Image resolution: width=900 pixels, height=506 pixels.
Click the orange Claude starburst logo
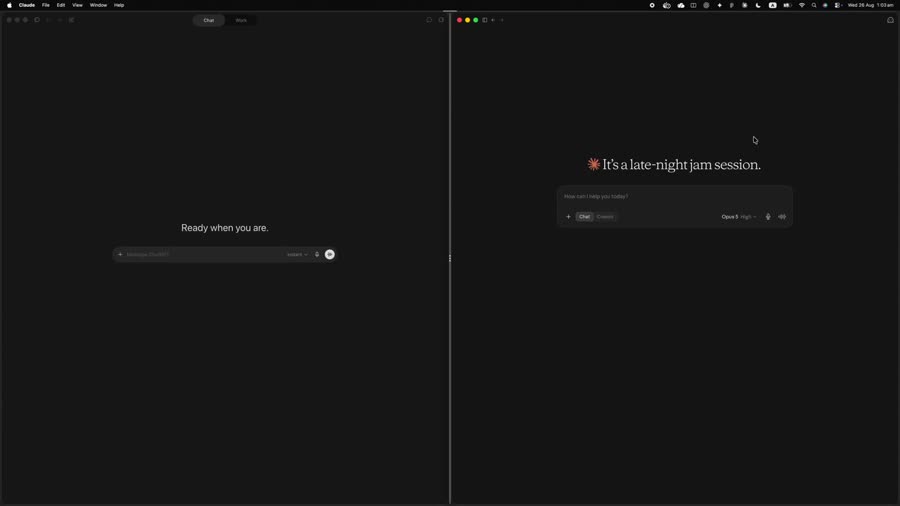593,165
